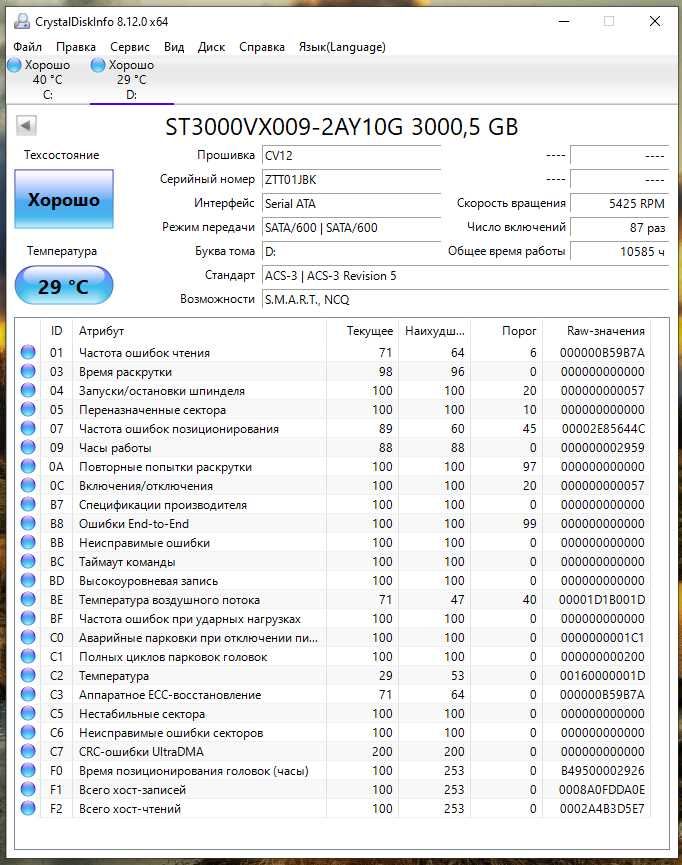Click status orb for F1 Всего хост-записей
The width and height of the screenshot is (682, 865).
pos(28,789)
